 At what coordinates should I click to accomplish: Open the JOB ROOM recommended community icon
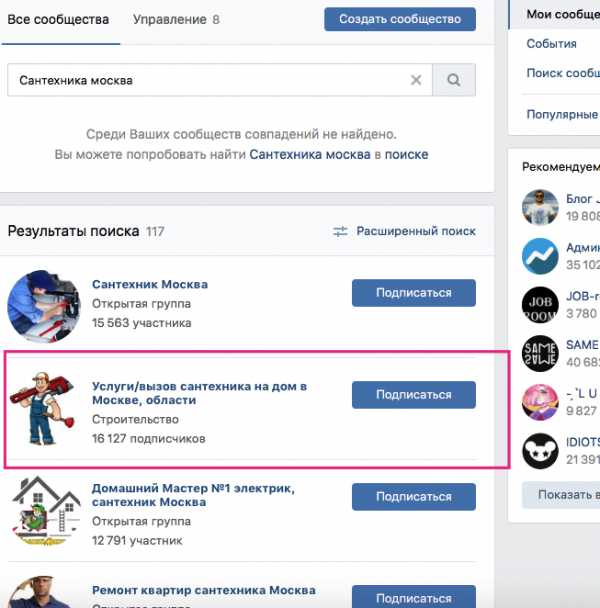540,305
